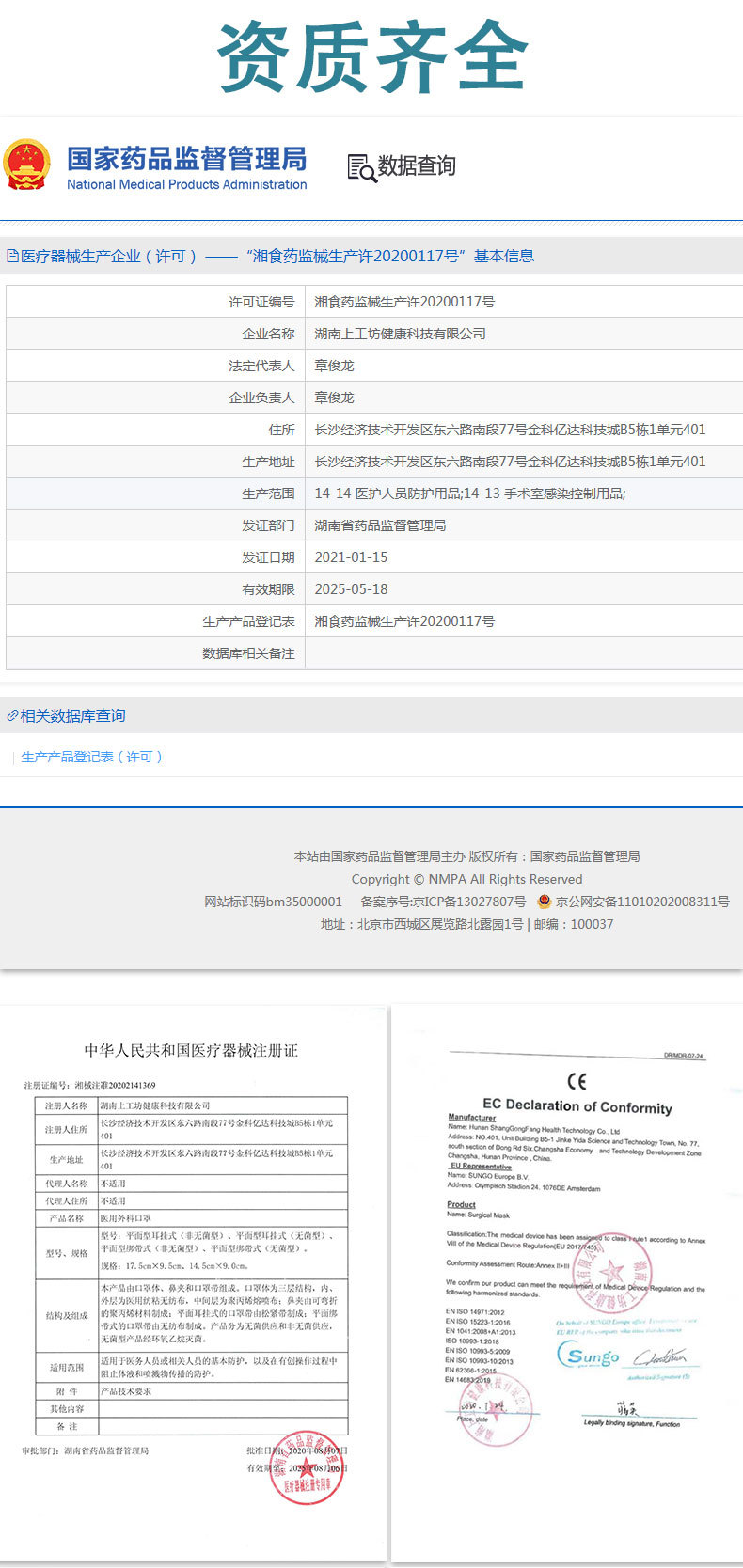Image resolution: width=743 pixels, height=1568 pixels.
Task: Click the 数据查询 heading text
Action: point(417,166)
